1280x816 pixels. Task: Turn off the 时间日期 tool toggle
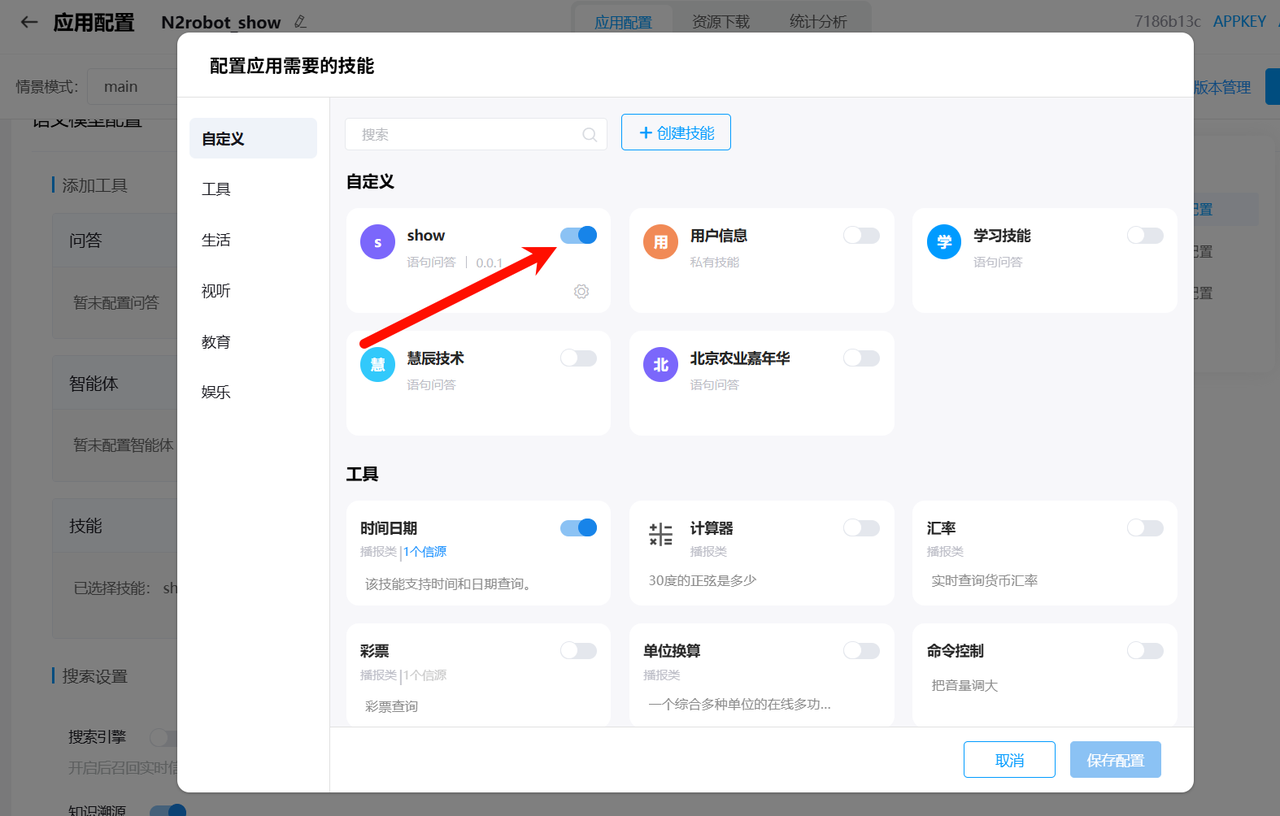point(578,528)
